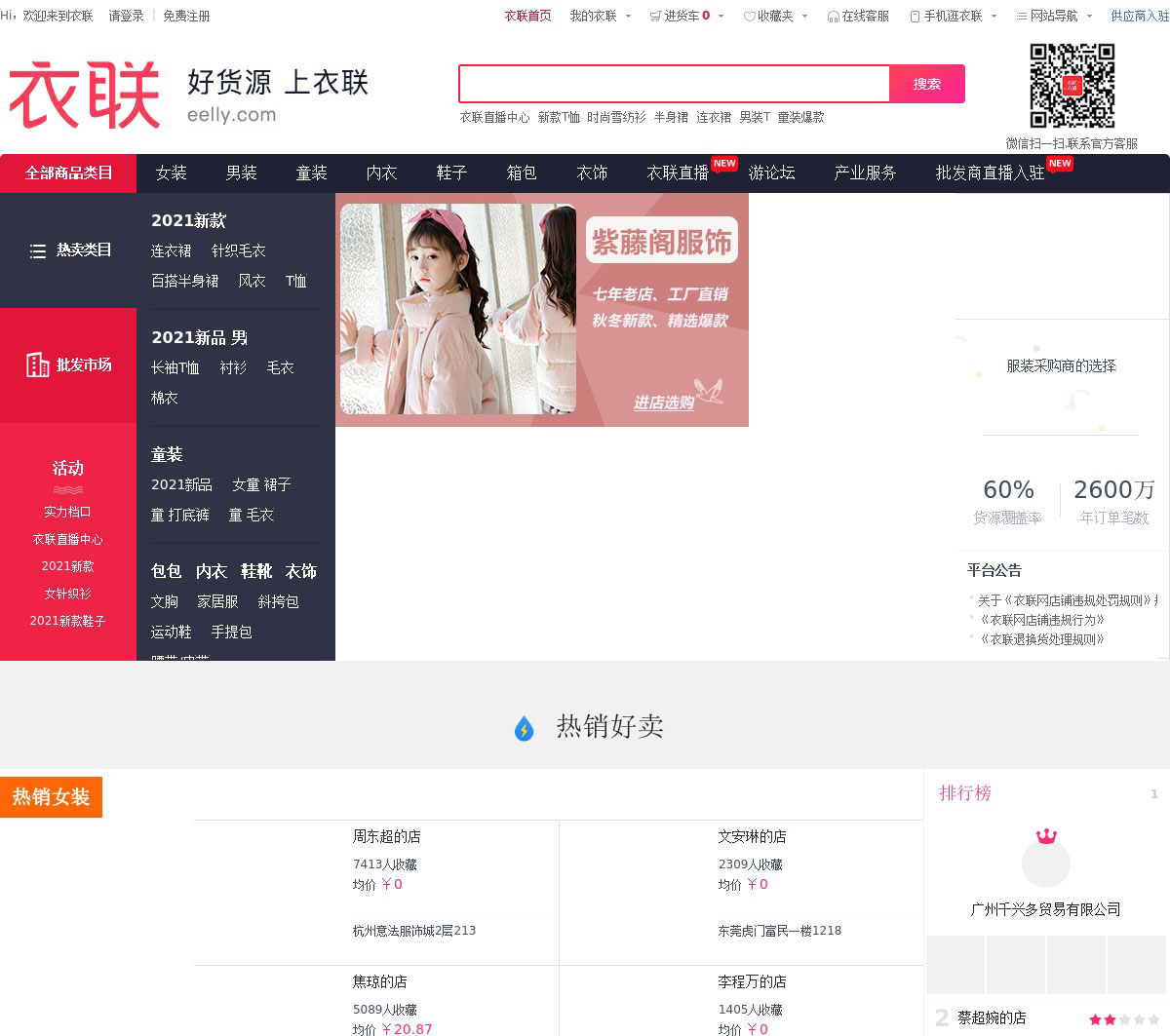Click the 新款T恤 search suggestion

[559, 118]
